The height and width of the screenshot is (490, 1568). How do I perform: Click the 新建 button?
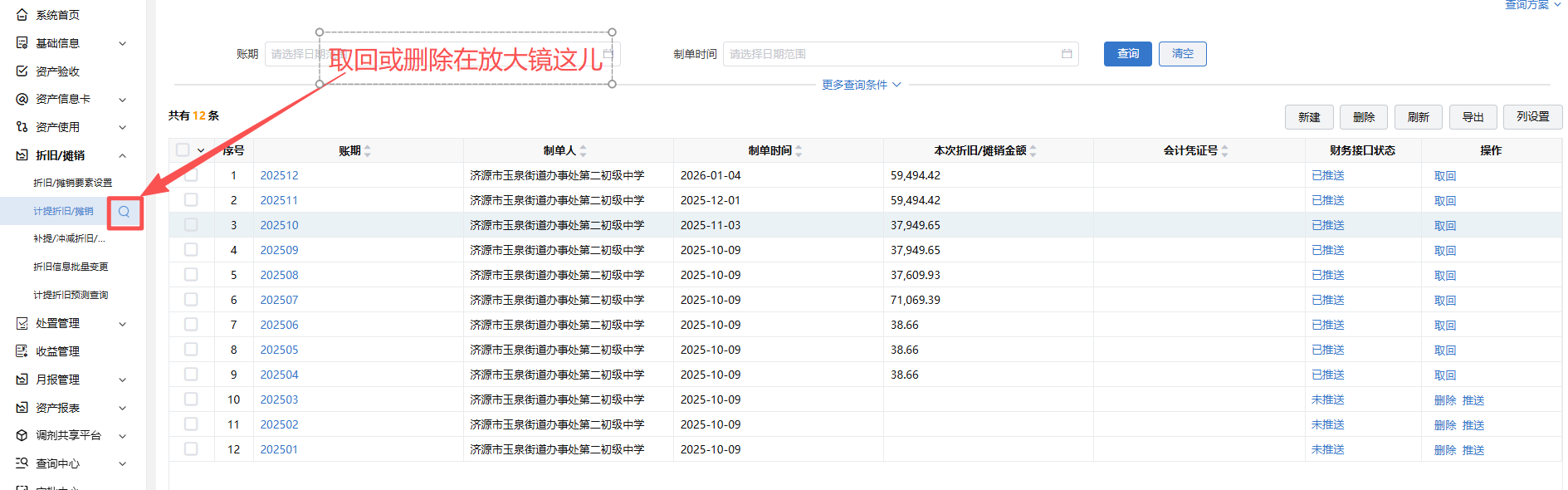[1309, 117]
